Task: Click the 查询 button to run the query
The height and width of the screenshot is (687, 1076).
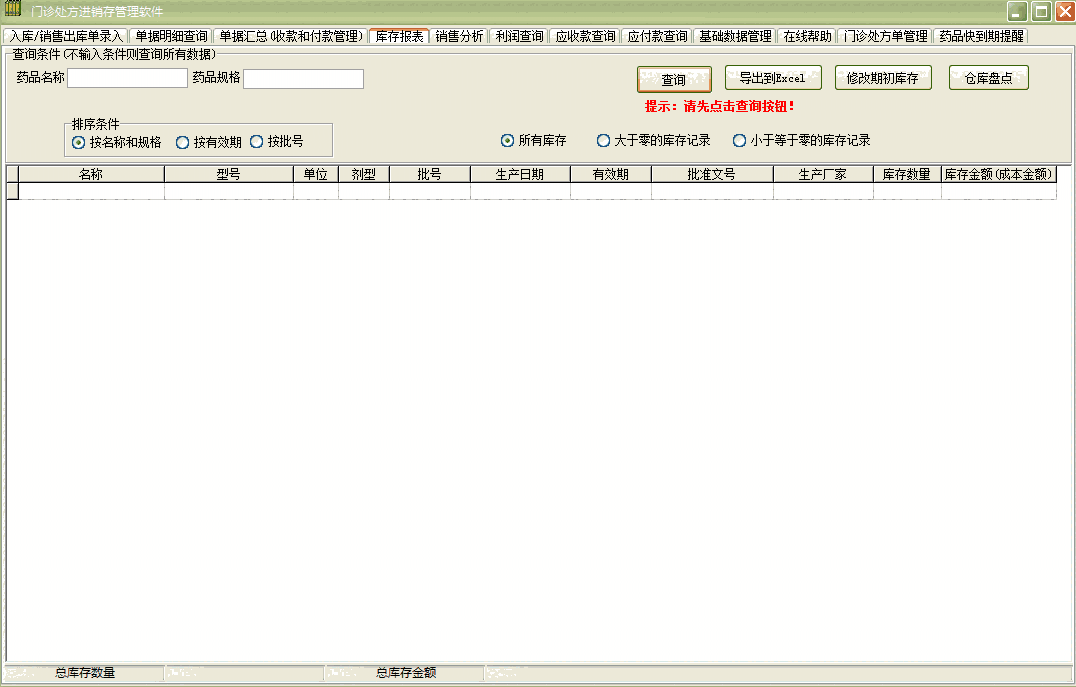Action: 673,77
